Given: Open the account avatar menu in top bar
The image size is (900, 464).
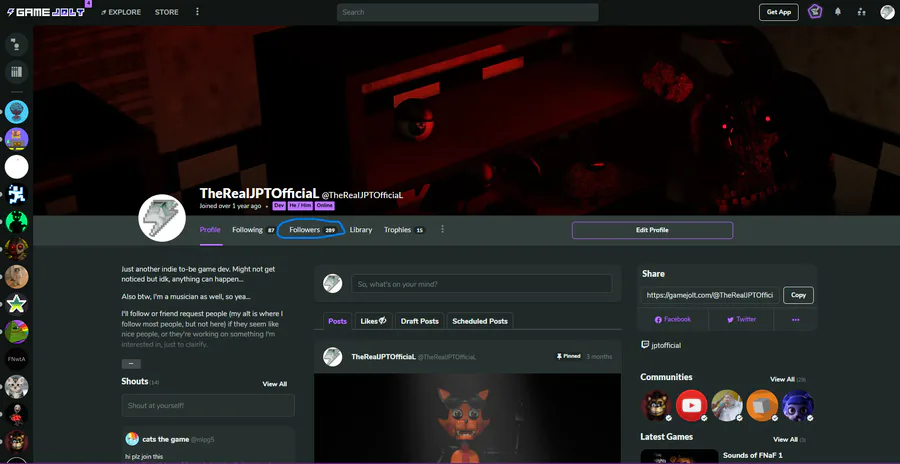Looking at the screenshot, I should [887, 12].
